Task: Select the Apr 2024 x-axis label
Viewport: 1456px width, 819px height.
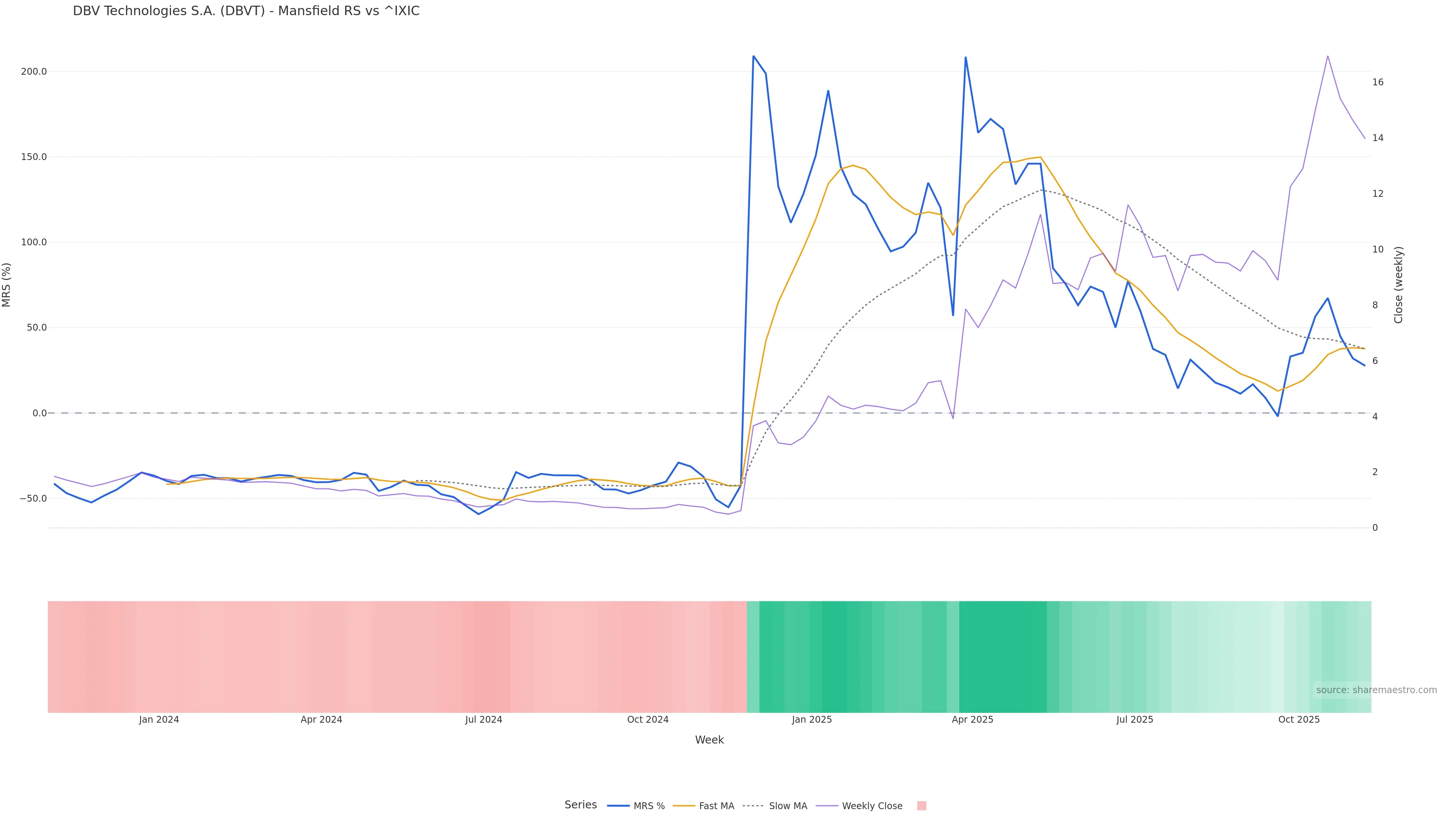Action: click(x=321, y=720)
